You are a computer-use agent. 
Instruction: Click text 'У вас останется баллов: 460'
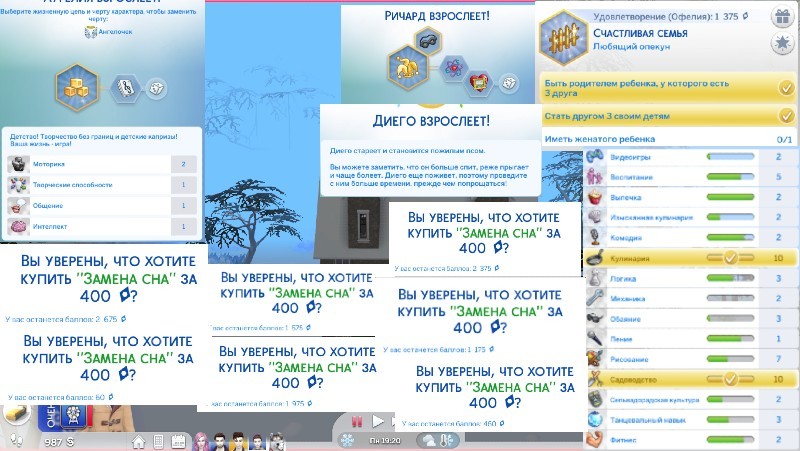453,423
